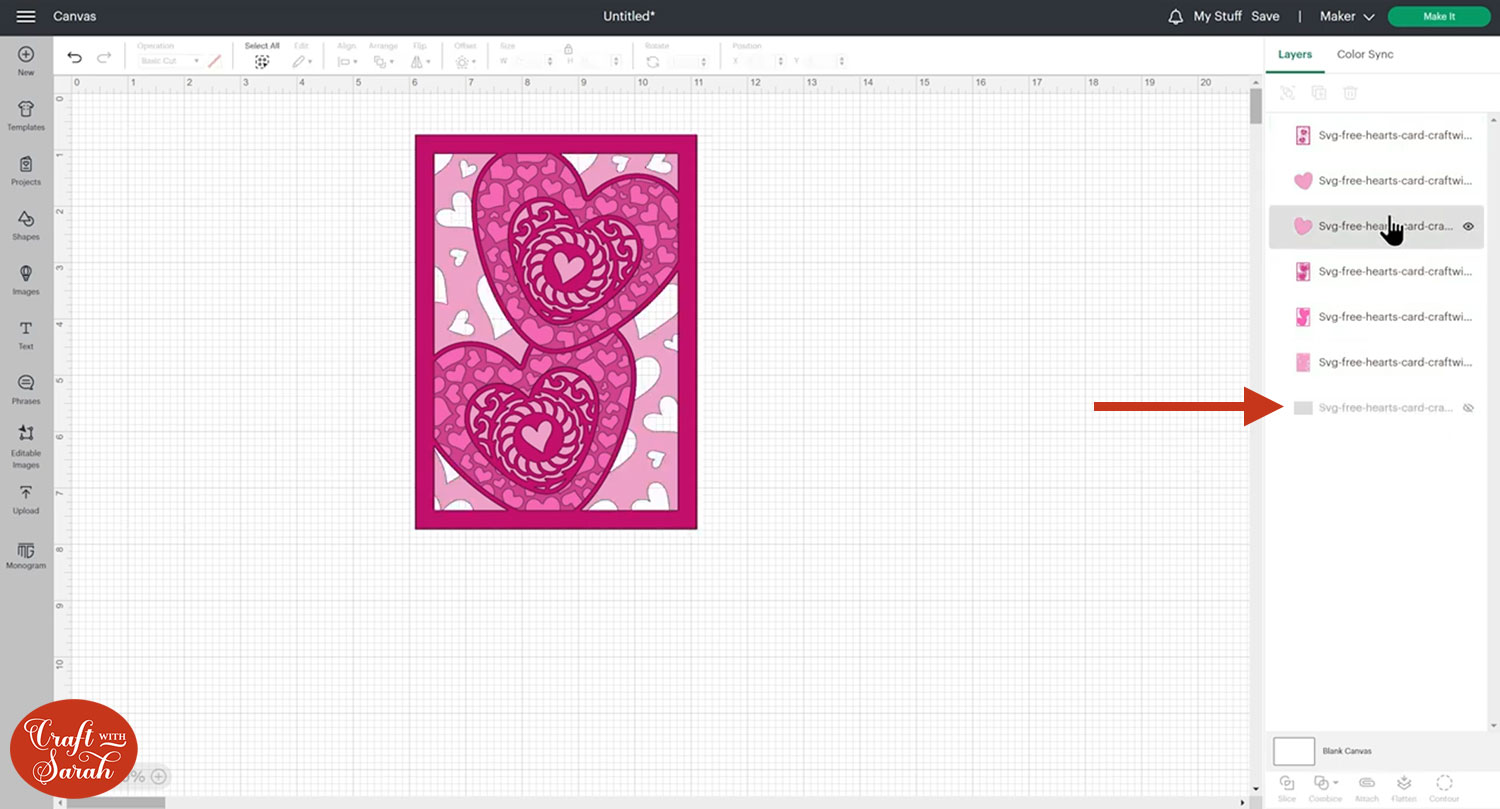1500x809 pixels.
Task: Click Save in the top bar
Action: click(x=1265, y=17)
